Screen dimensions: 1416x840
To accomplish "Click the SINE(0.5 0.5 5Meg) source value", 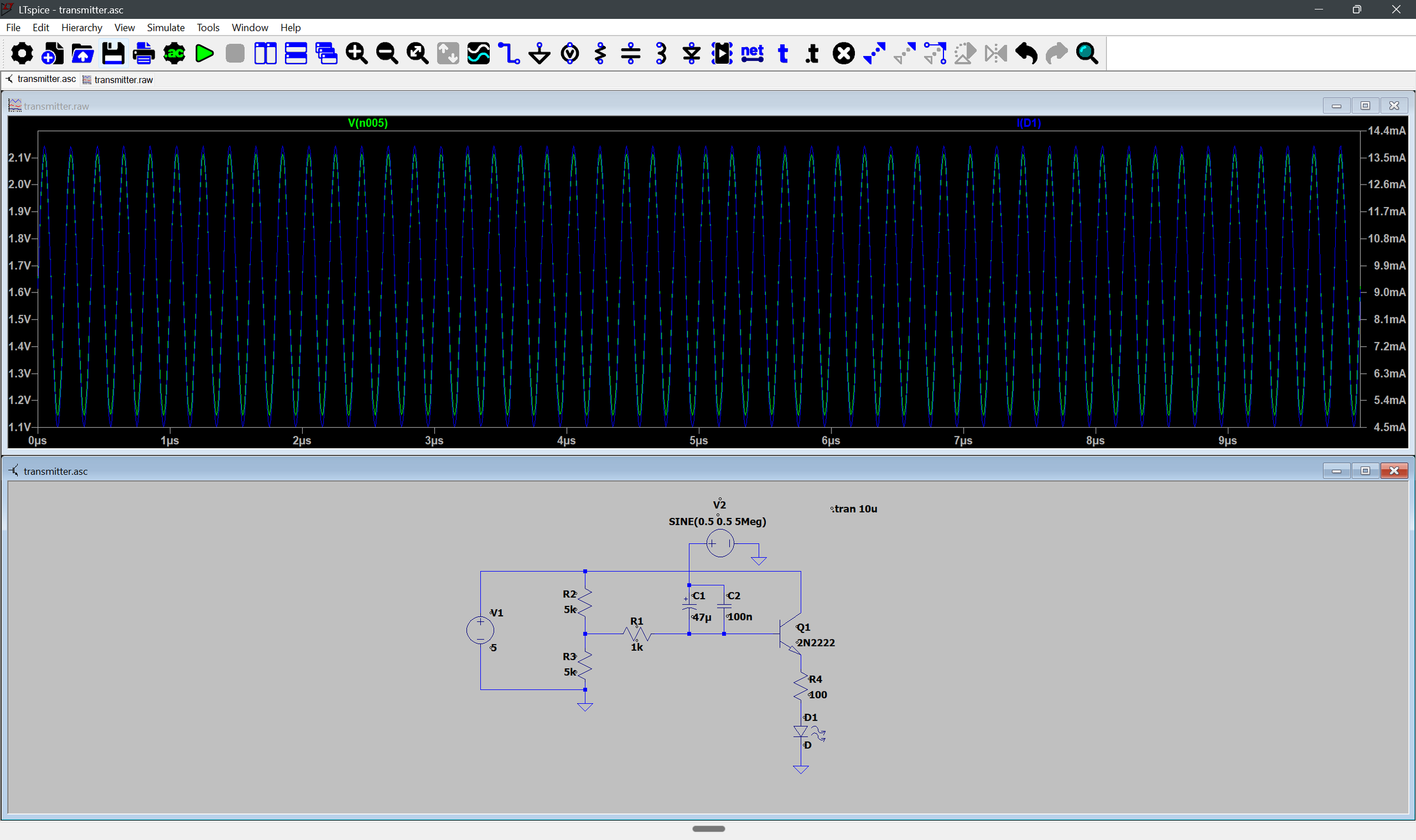I will point(717,521).
